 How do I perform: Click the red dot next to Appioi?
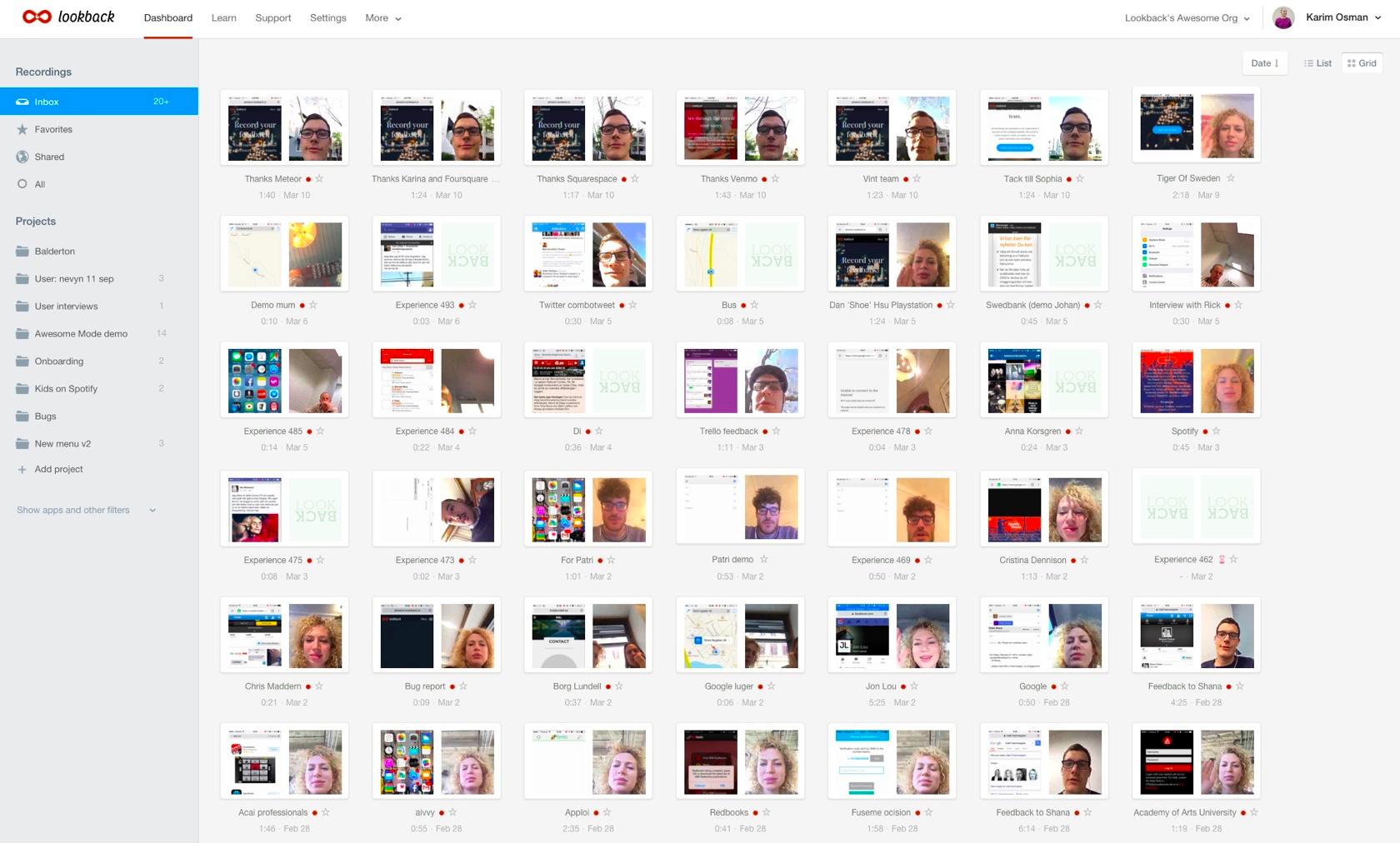(596, 813)
